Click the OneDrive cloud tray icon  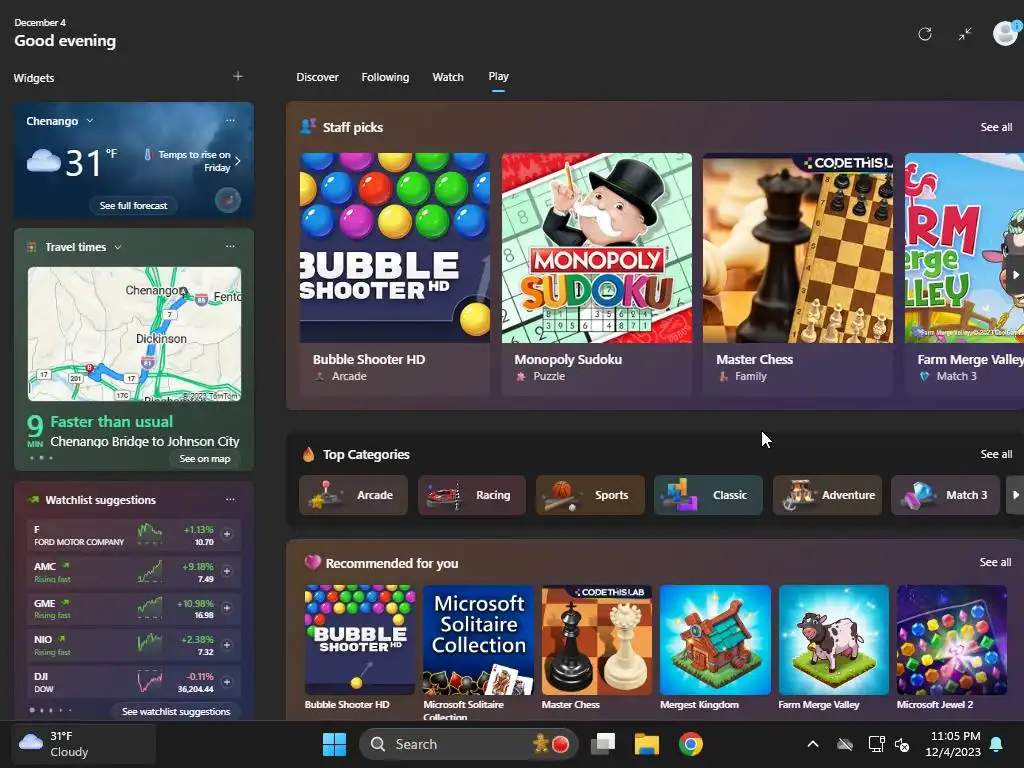pyautogui.click(x=844, y=744)
